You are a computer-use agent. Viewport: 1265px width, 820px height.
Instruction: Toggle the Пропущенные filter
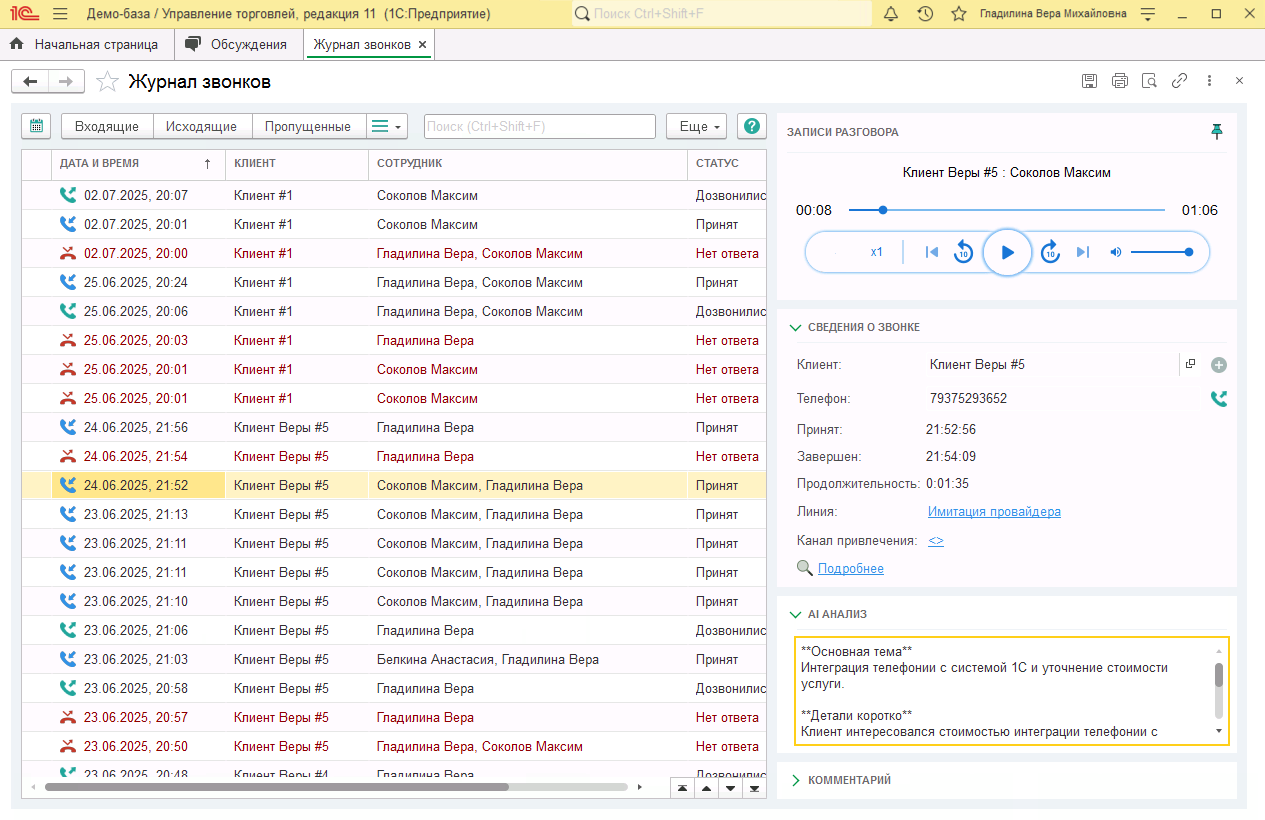[308, 126]
